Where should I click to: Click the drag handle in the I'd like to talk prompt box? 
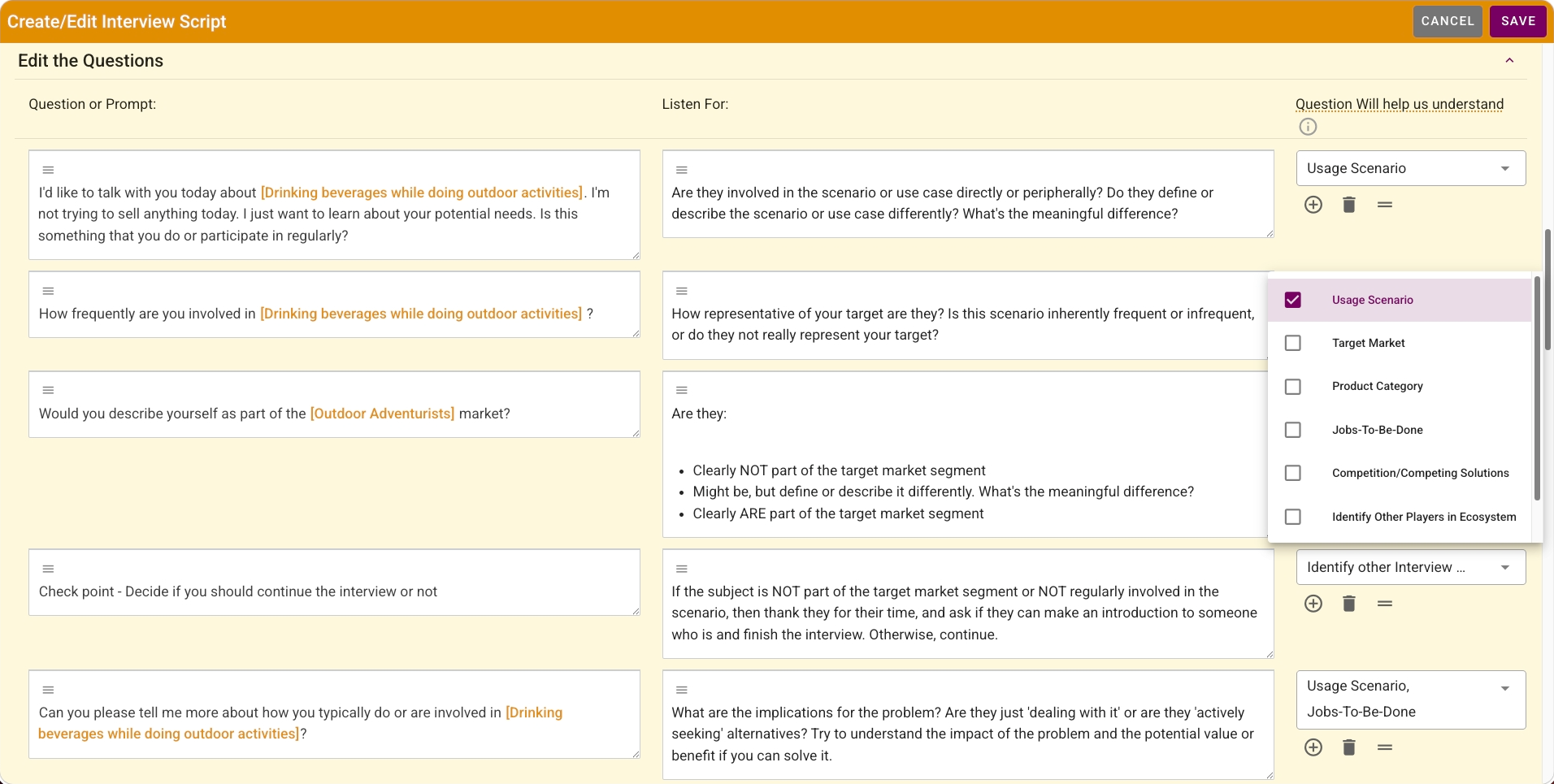tap(48, 170)
